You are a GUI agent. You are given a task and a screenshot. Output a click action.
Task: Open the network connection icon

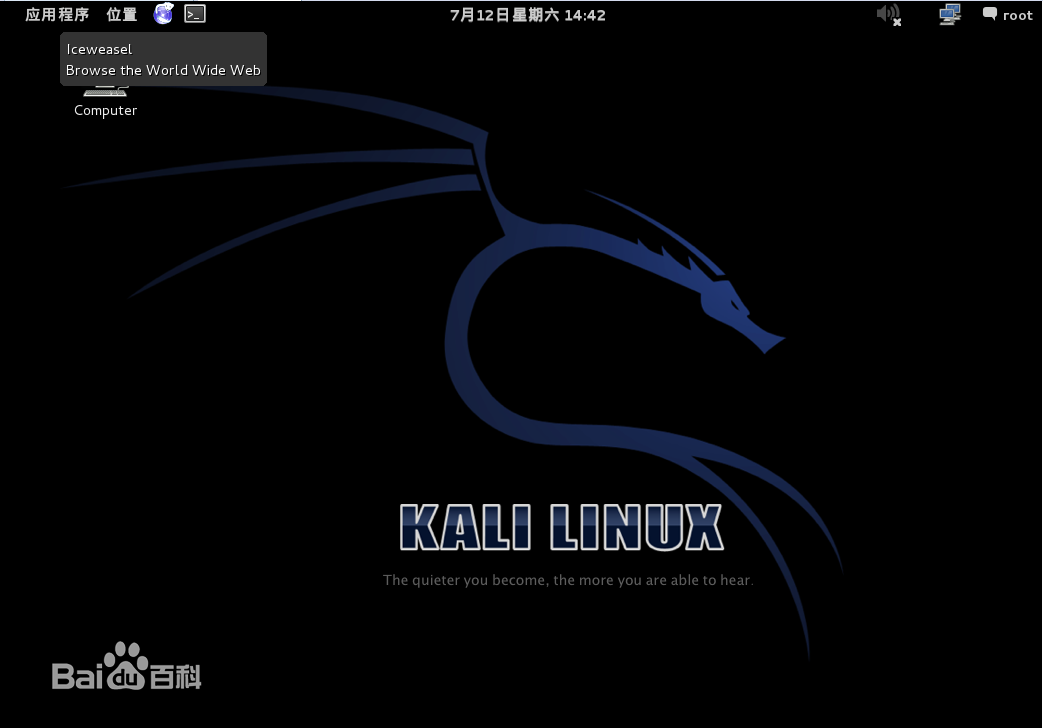coord(950,15)
